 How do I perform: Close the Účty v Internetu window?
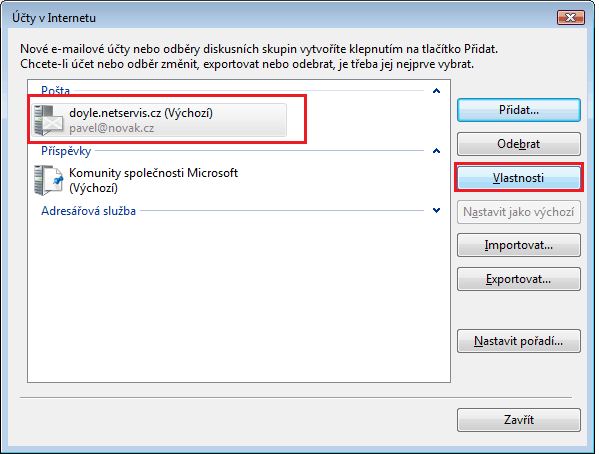pos(571,17)
